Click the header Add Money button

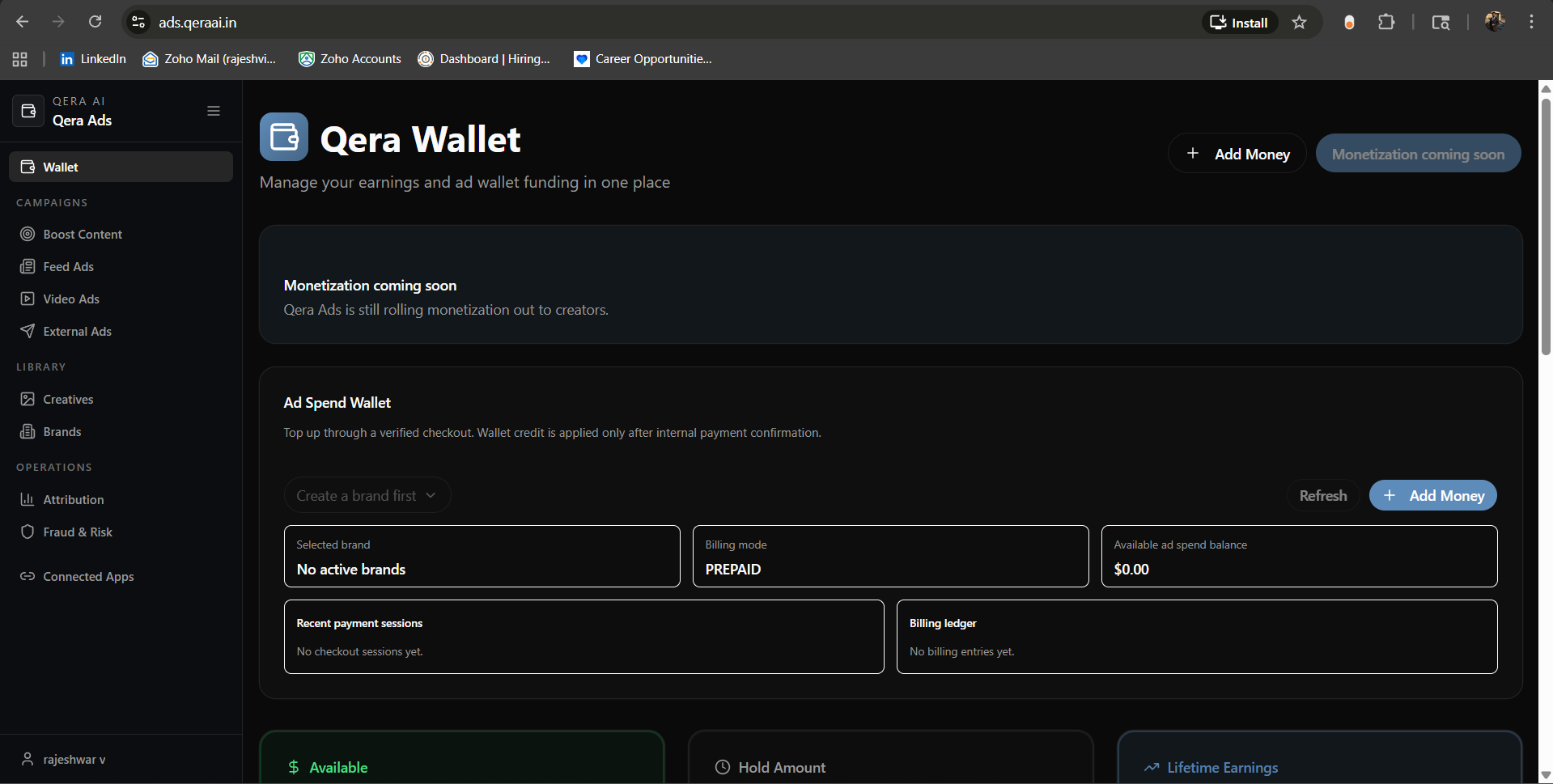(1237, 154)
